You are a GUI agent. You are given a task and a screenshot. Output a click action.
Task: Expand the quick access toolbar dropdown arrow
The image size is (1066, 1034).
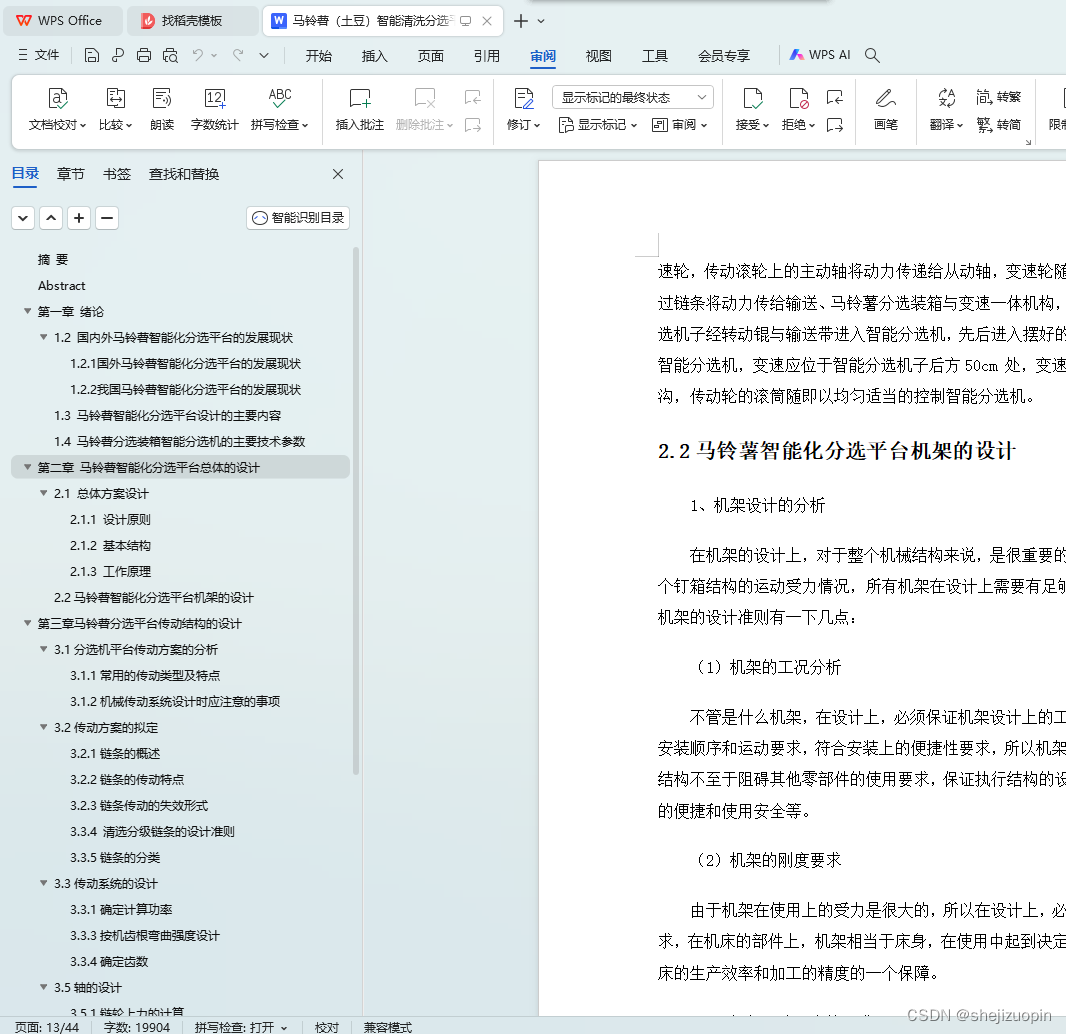coord(264,55)
